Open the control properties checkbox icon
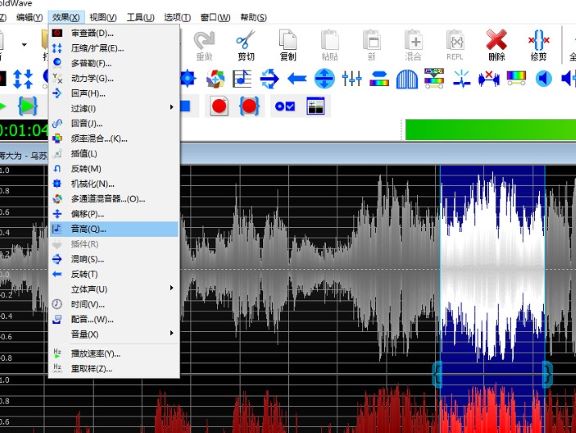The image size is (576, 433). click(x=285, y=106)
